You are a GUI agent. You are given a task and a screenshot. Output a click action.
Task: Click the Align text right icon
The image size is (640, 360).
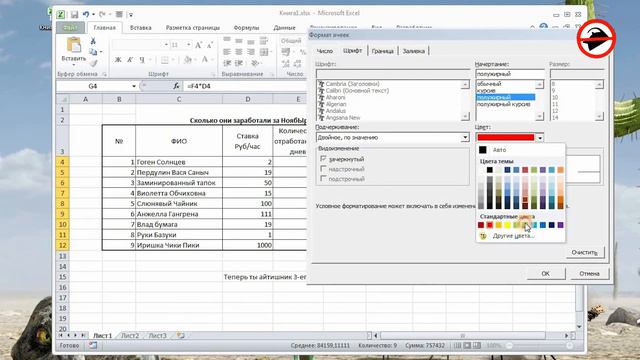(x=251, y=52)
